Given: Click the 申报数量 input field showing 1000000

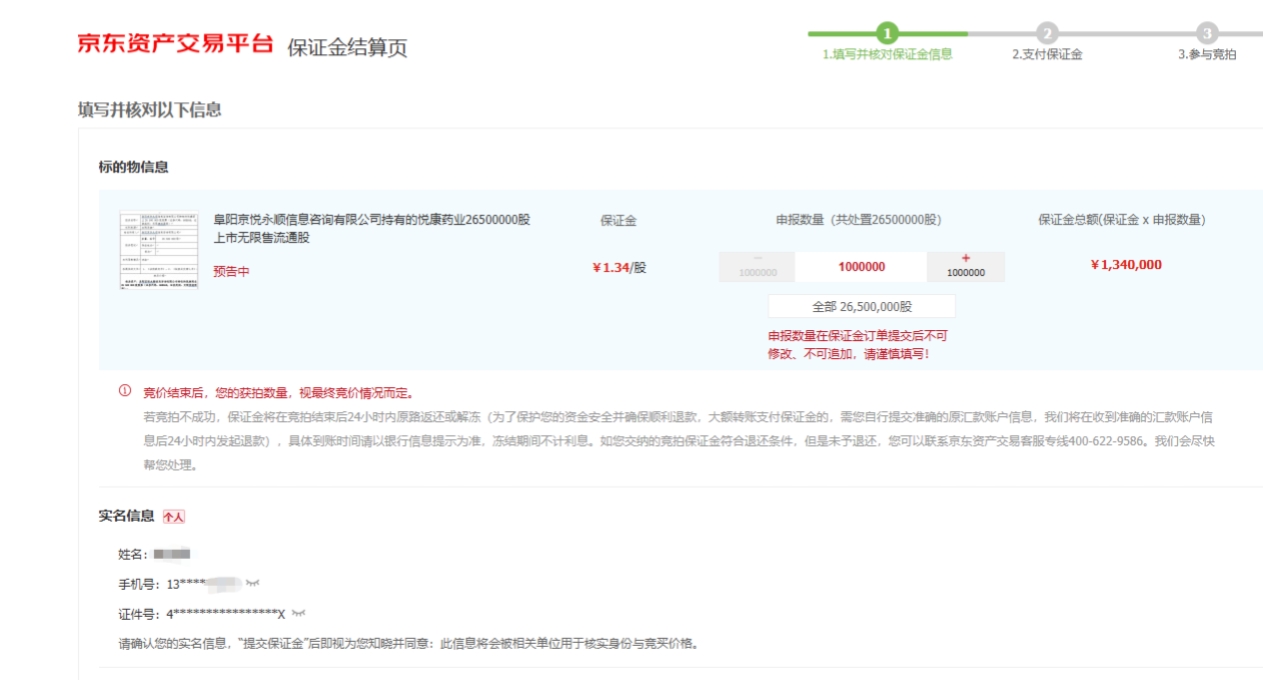Looking at the screenshot, I should pyautogui.click(x=861, y=266).
